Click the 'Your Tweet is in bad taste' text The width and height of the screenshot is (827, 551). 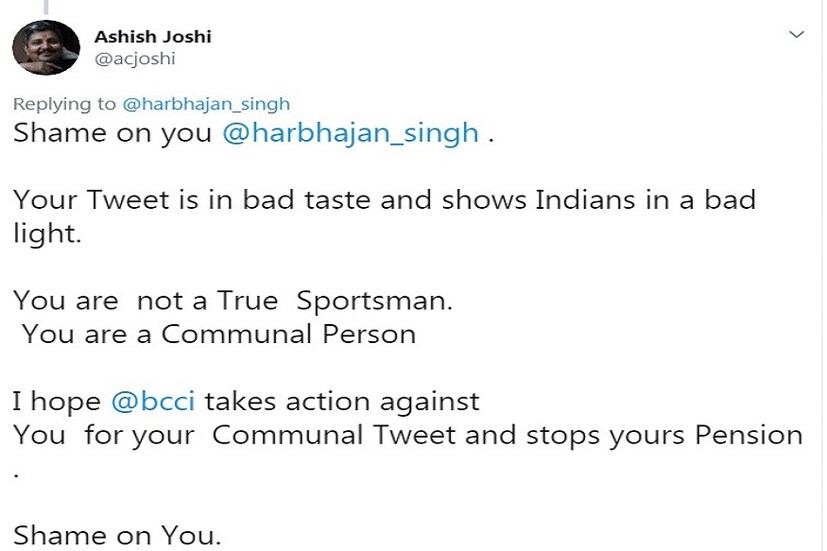[x=193, y=198]
